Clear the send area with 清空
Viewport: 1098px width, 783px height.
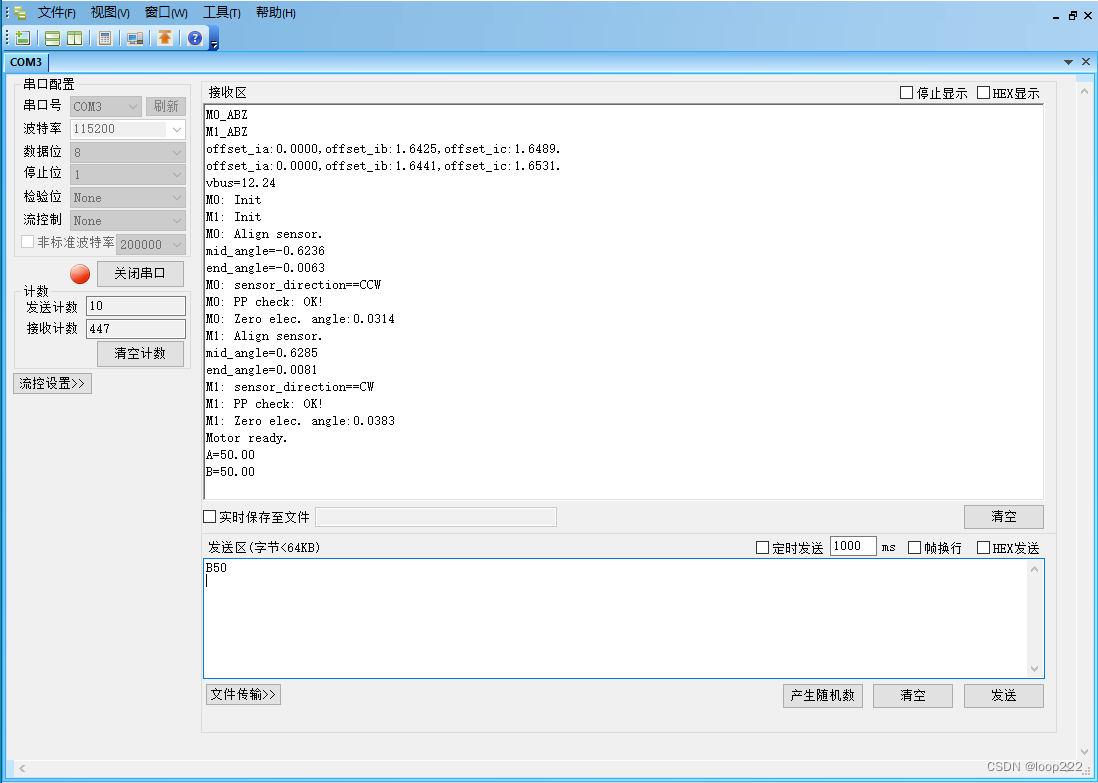[912, 695]
